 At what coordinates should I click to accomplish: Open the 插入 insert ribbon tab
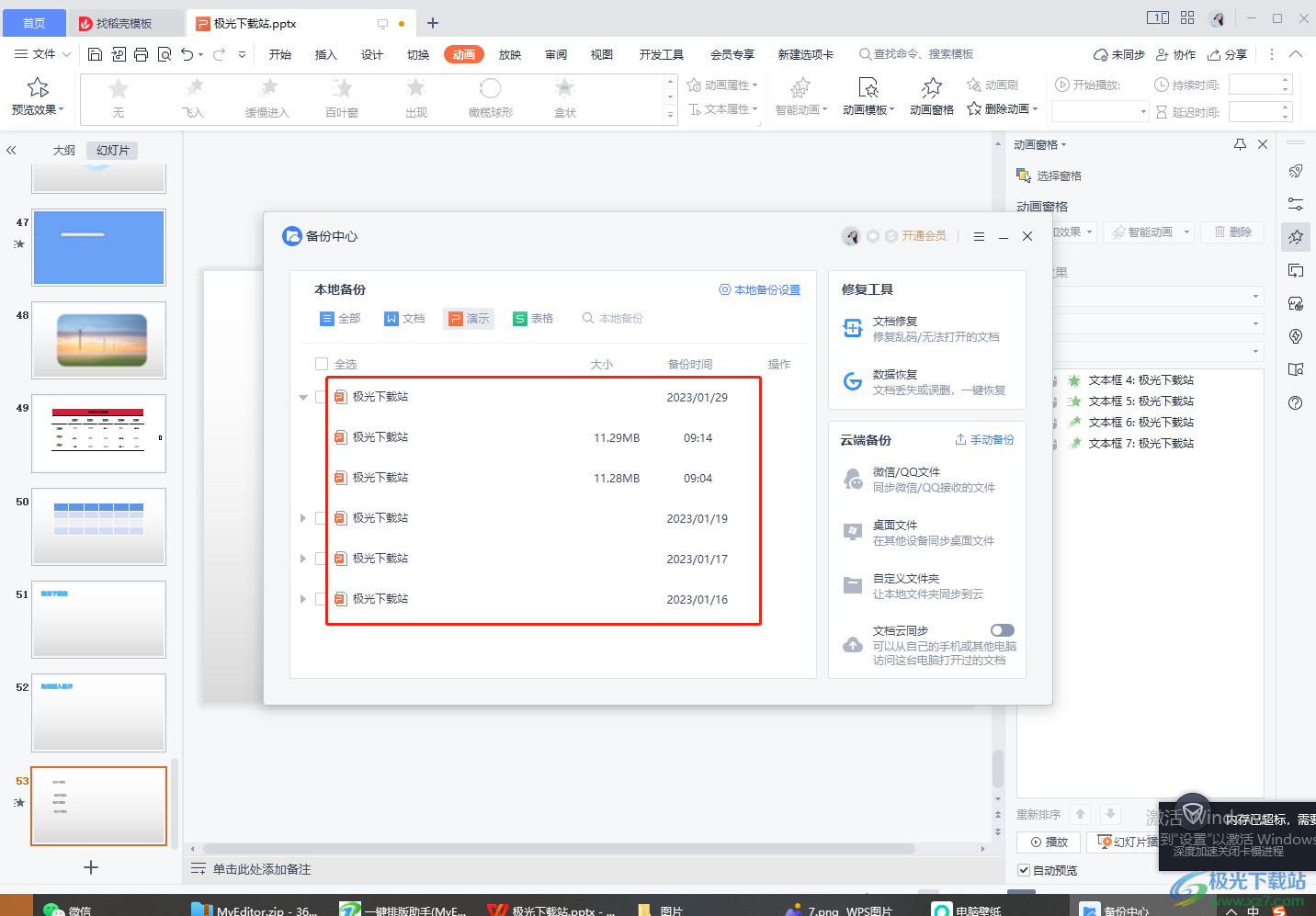click(x=326, y=54)
